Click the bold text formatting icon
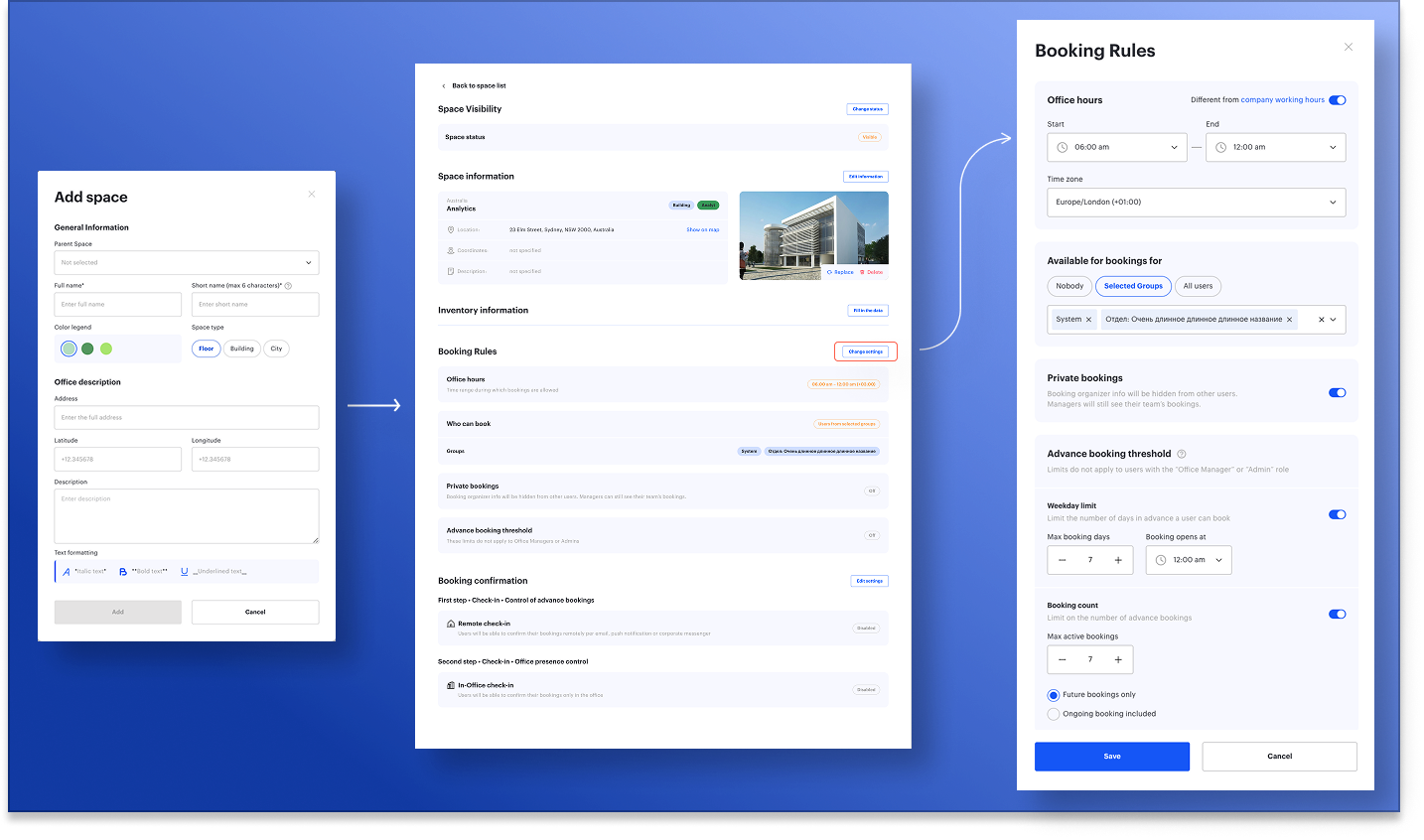This screenshot has height=840, width=1424. [x=123, y=572]
